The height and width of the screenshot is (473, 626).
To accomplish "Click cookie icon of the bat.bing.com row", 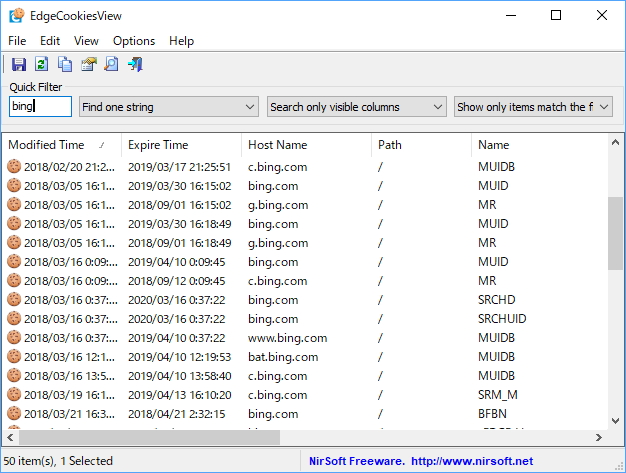I will click(x=14, y=356).
